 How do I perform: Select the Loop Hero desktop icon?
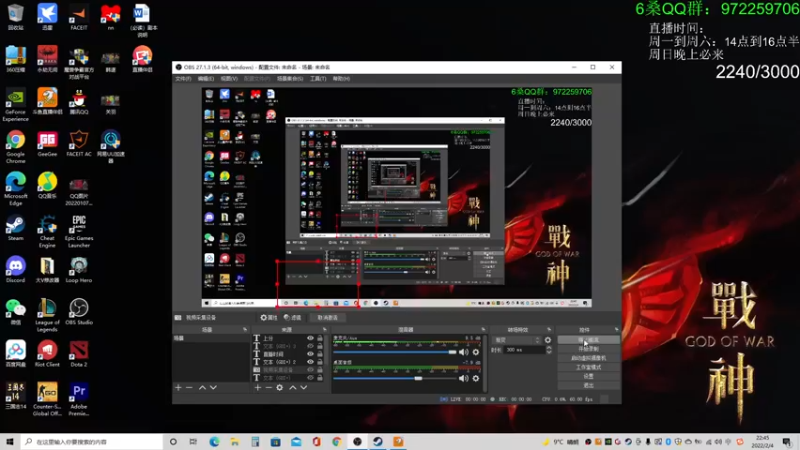point(79,269)
